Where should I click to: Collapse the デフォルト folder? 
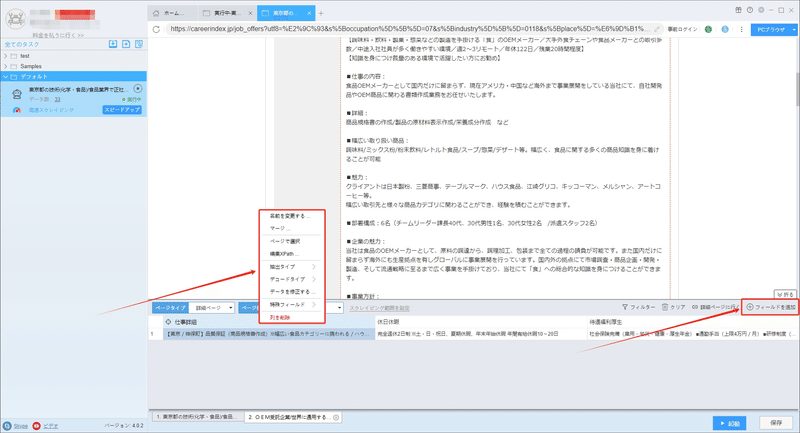(6, 77)
